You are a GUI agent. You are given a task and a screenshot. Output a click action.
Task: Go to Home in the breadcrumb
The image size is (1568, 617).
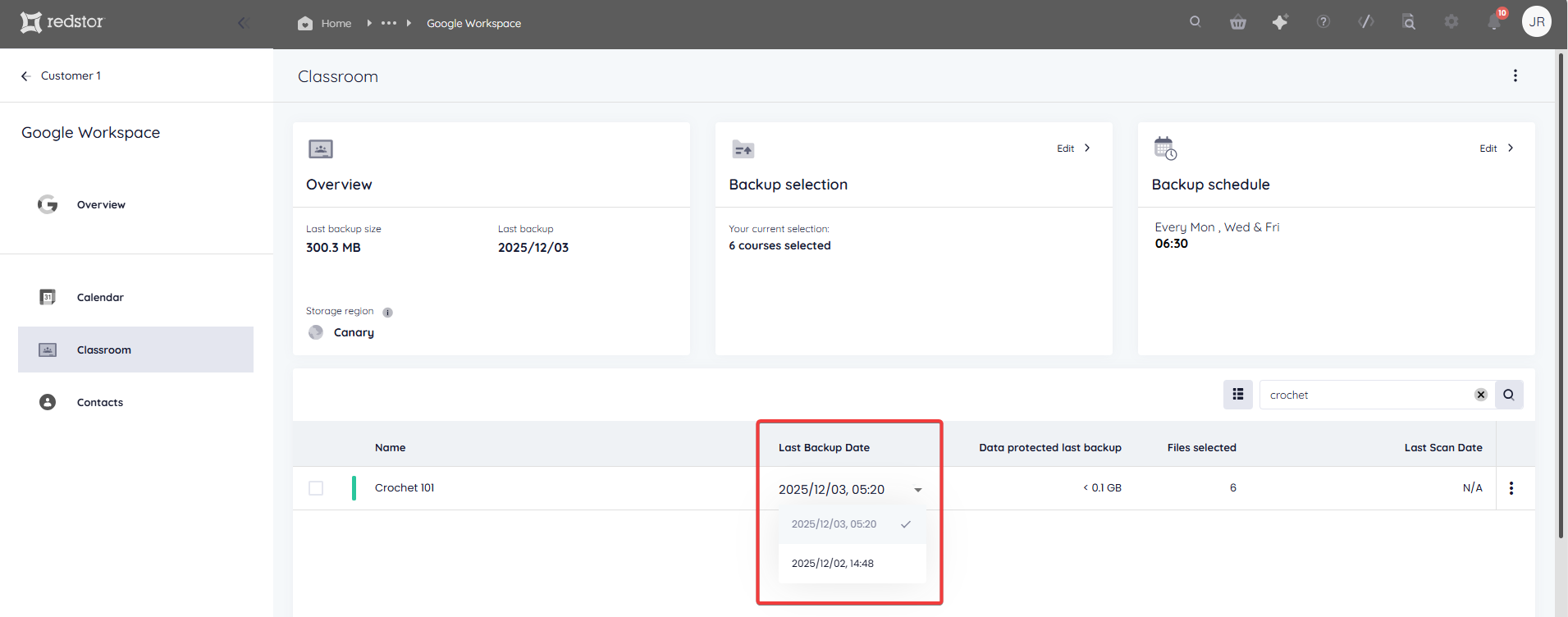[x=336, y=23]
